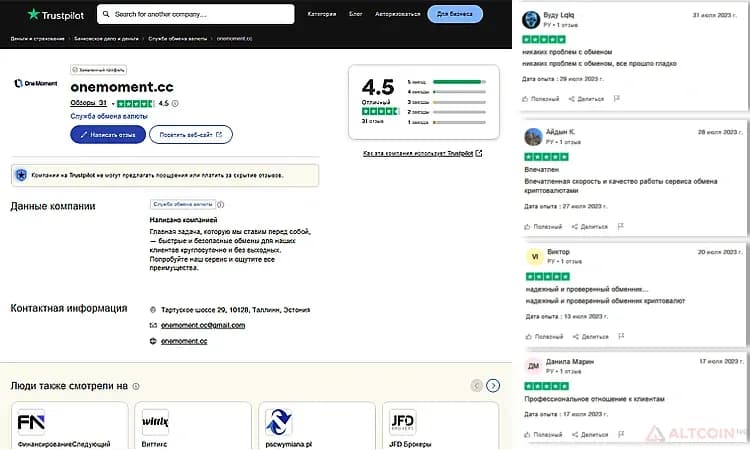
Task: Open the Банковское дело и деньги breadcrumb
Action: 106,38
